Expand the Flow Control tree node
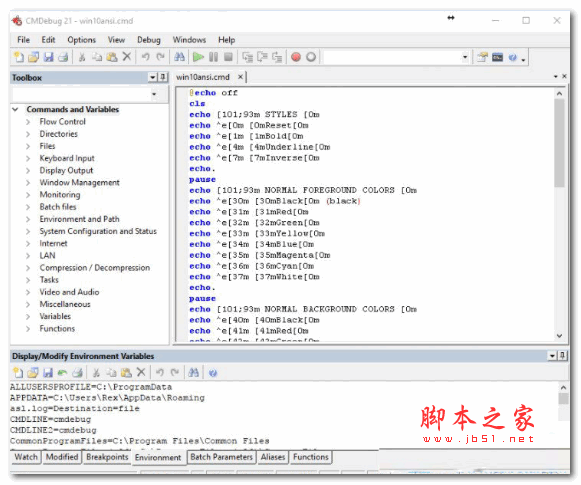 tap(28, 122)
